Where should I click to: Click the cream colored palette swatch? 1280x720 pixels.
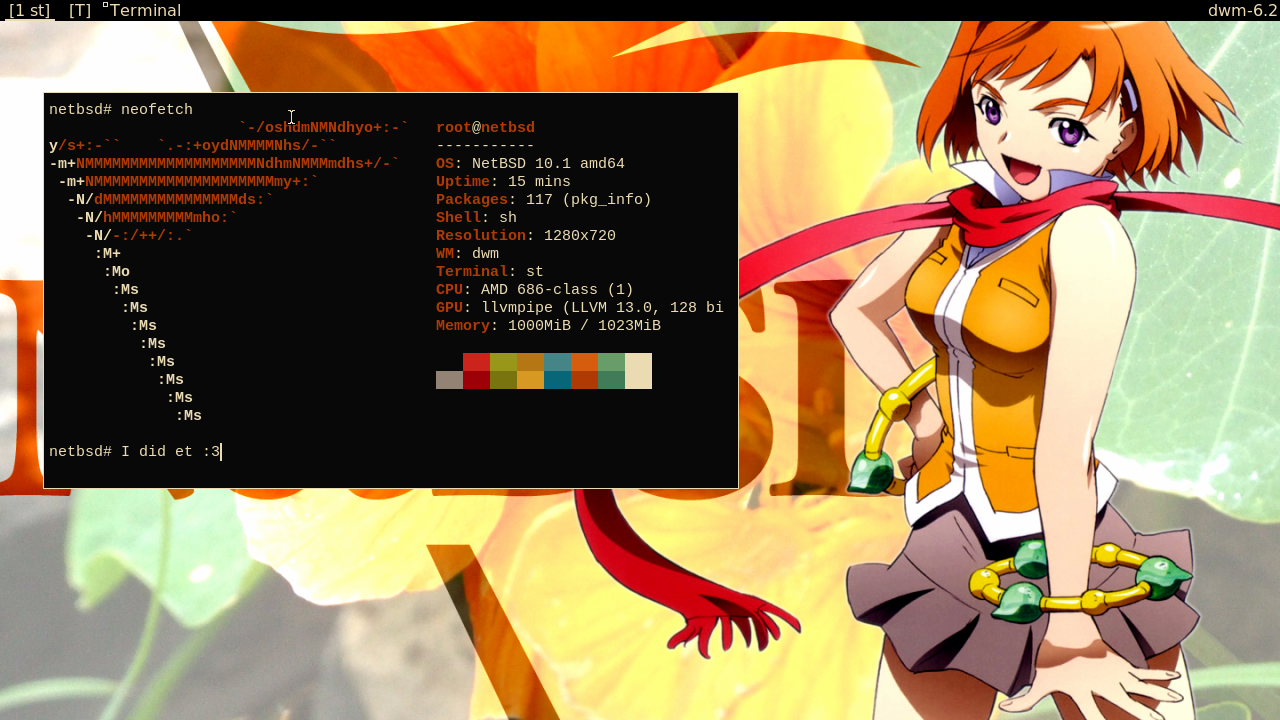[638, 371]
